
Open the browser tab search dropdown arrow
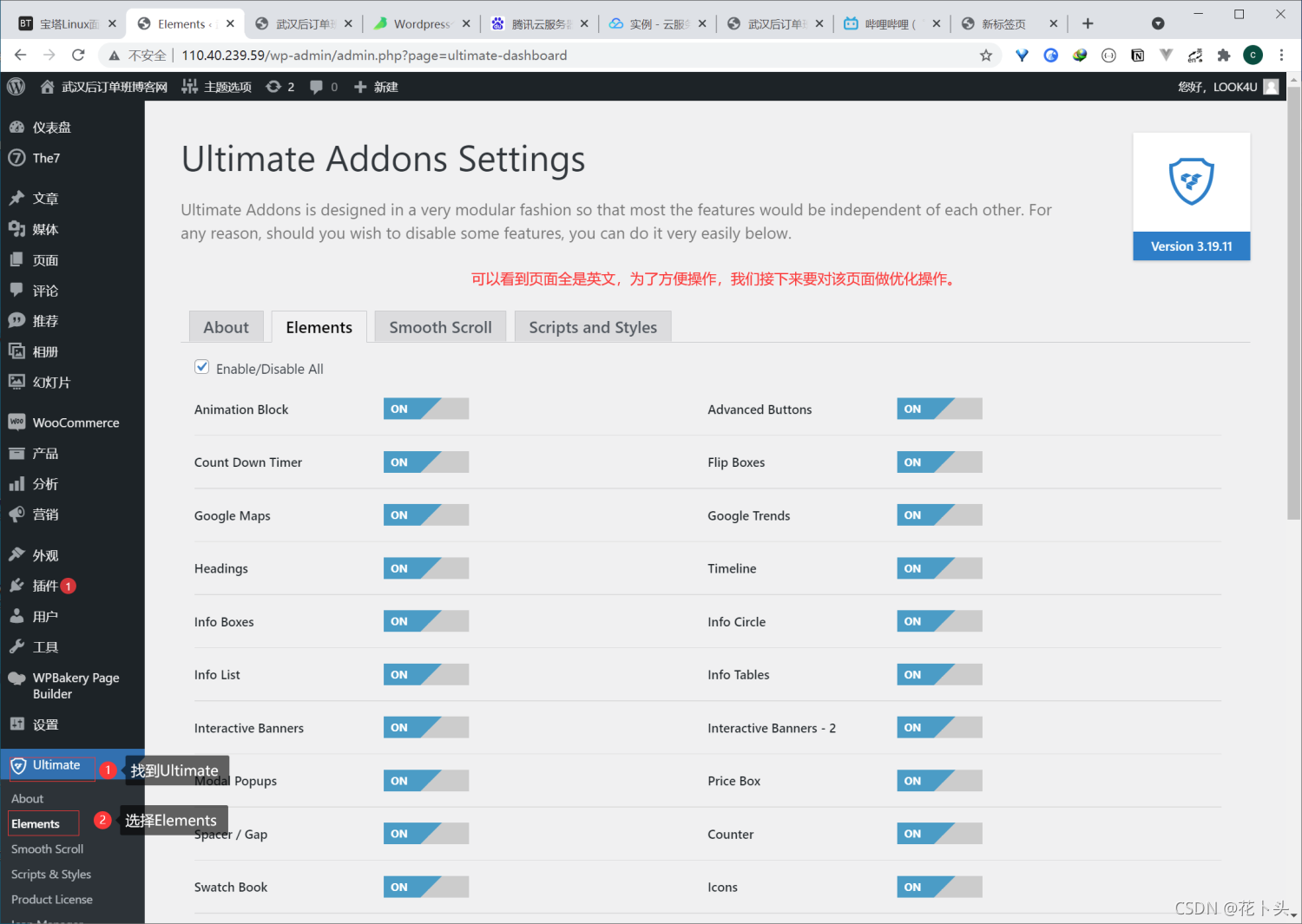[x=1158, y=23]
